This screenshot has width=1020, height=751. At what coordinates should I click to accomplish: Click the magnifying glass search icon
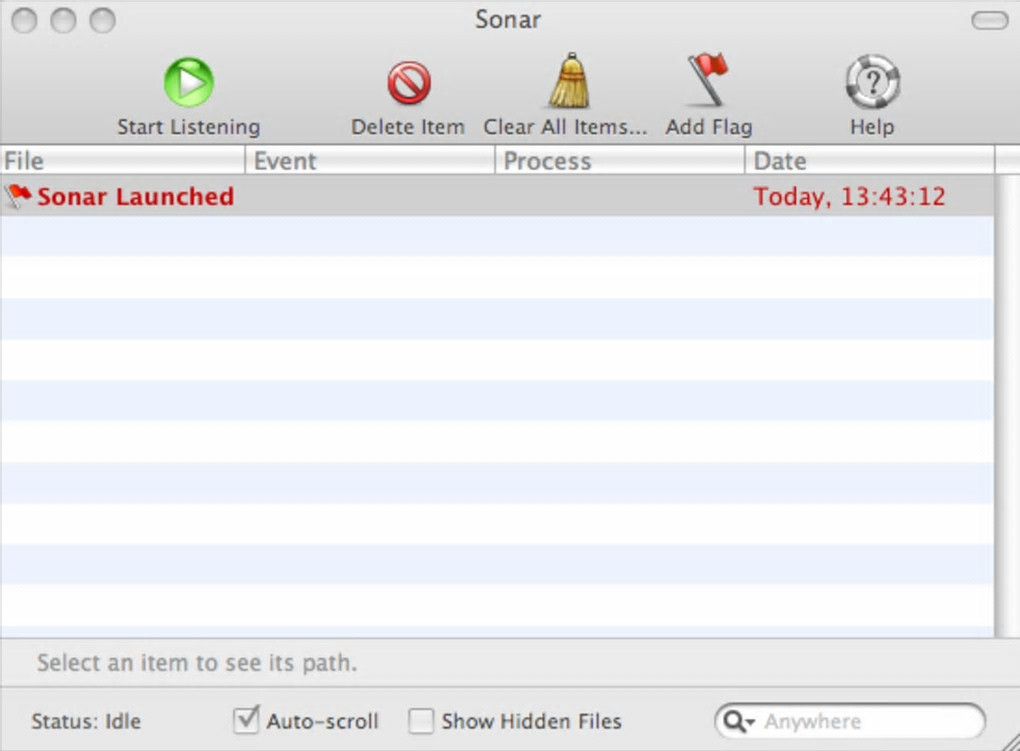coord(734,721)
